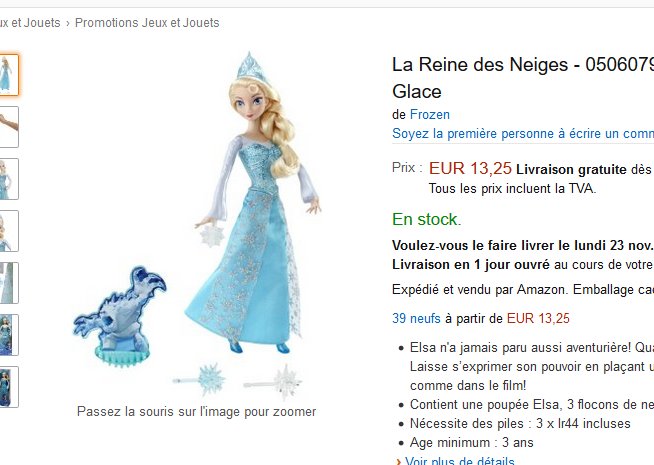654x465 pixels.
Task: Select the first highlighted doll thumbnail
Action: point(6,75)
